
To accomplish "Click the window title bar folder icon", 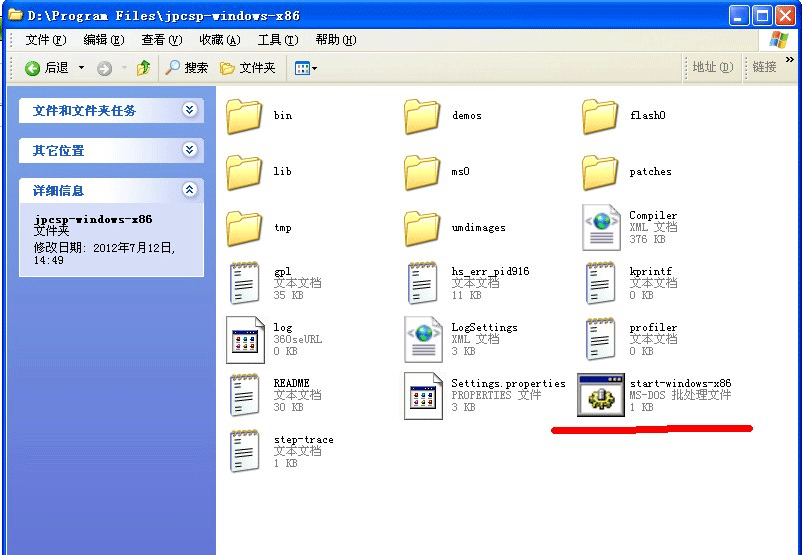I will click(15, 15).
